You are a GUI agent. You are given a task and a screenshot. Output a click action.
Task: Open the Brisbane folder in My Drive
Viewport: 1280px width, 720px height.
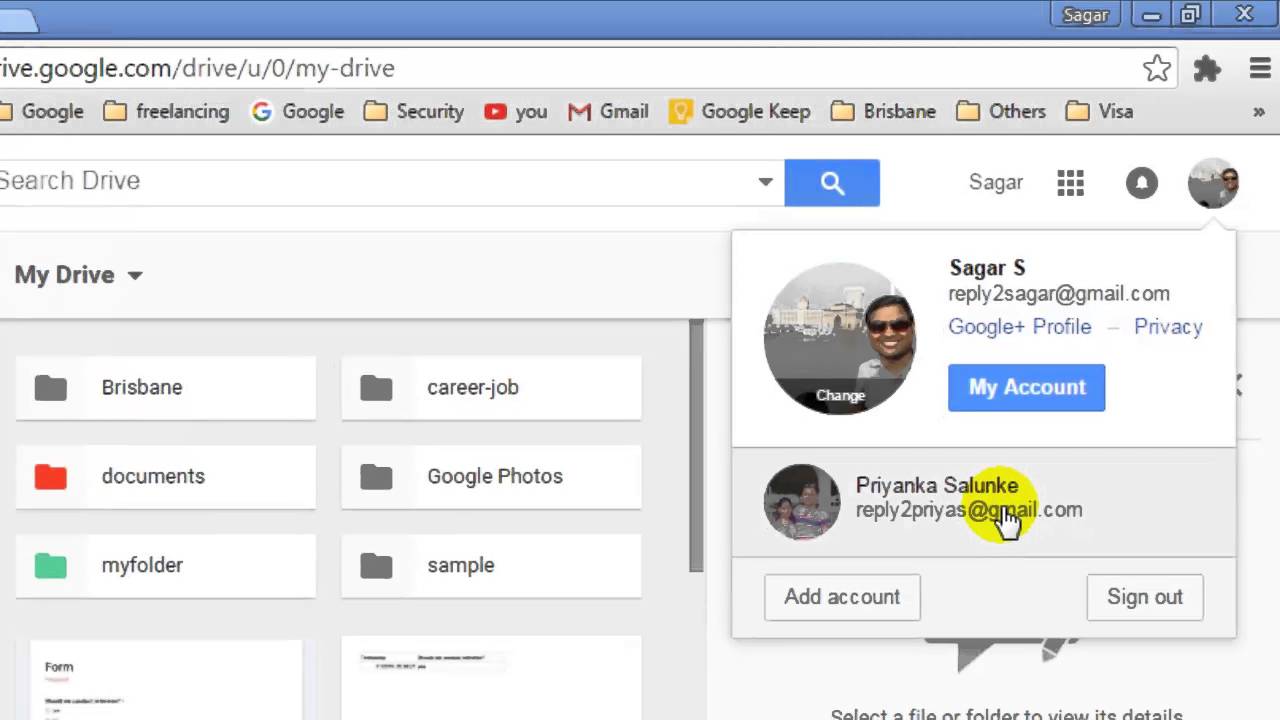166,387
